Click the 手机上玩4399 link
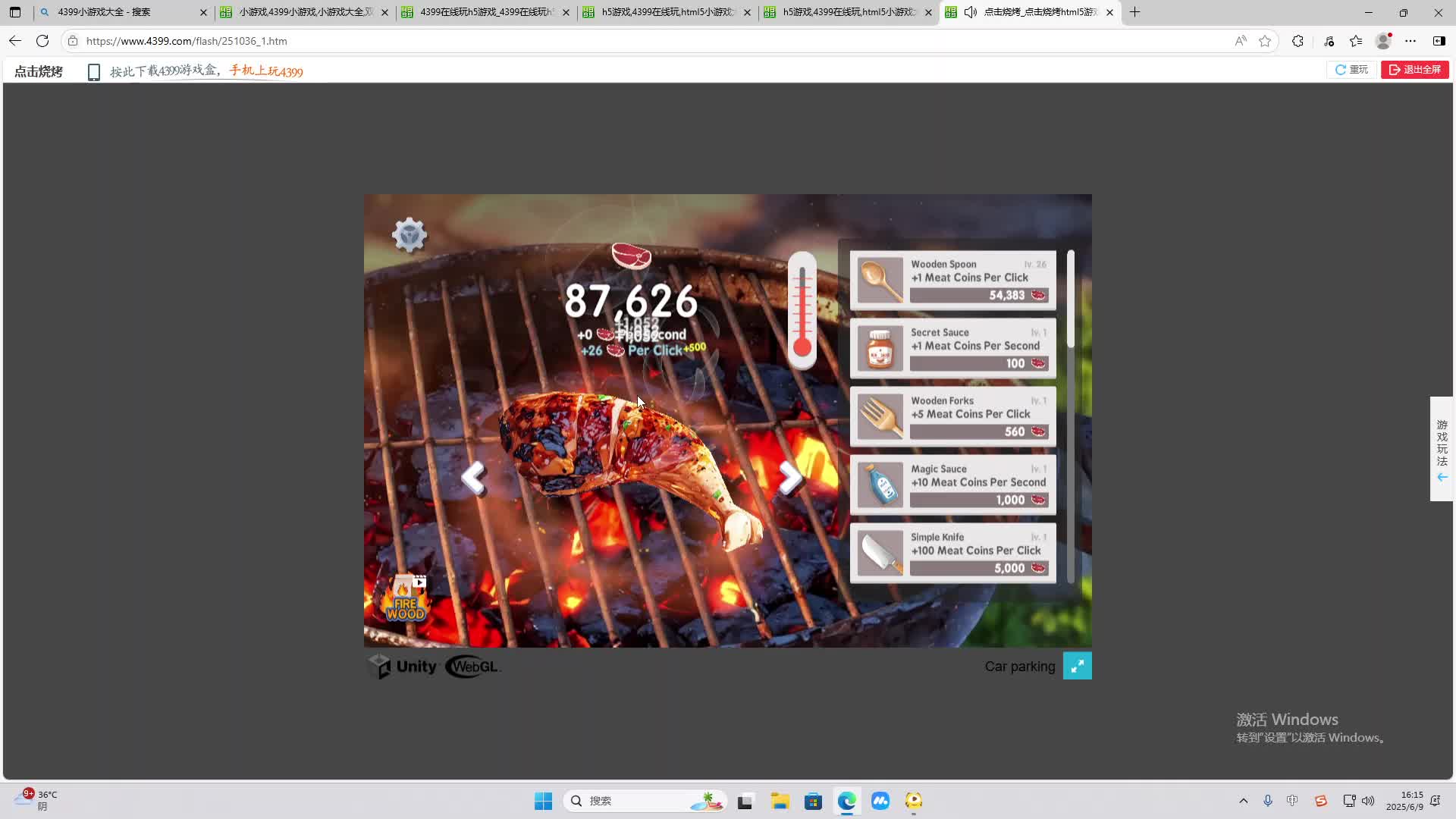The height and width of the screenshot is (819, 1456). pyautogui.click(x=266, y=71)
